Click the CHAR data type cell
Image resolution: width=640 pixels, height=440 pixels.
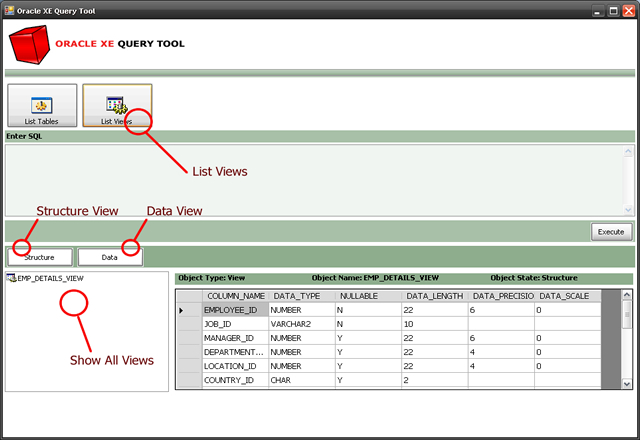tap(302, 380)
